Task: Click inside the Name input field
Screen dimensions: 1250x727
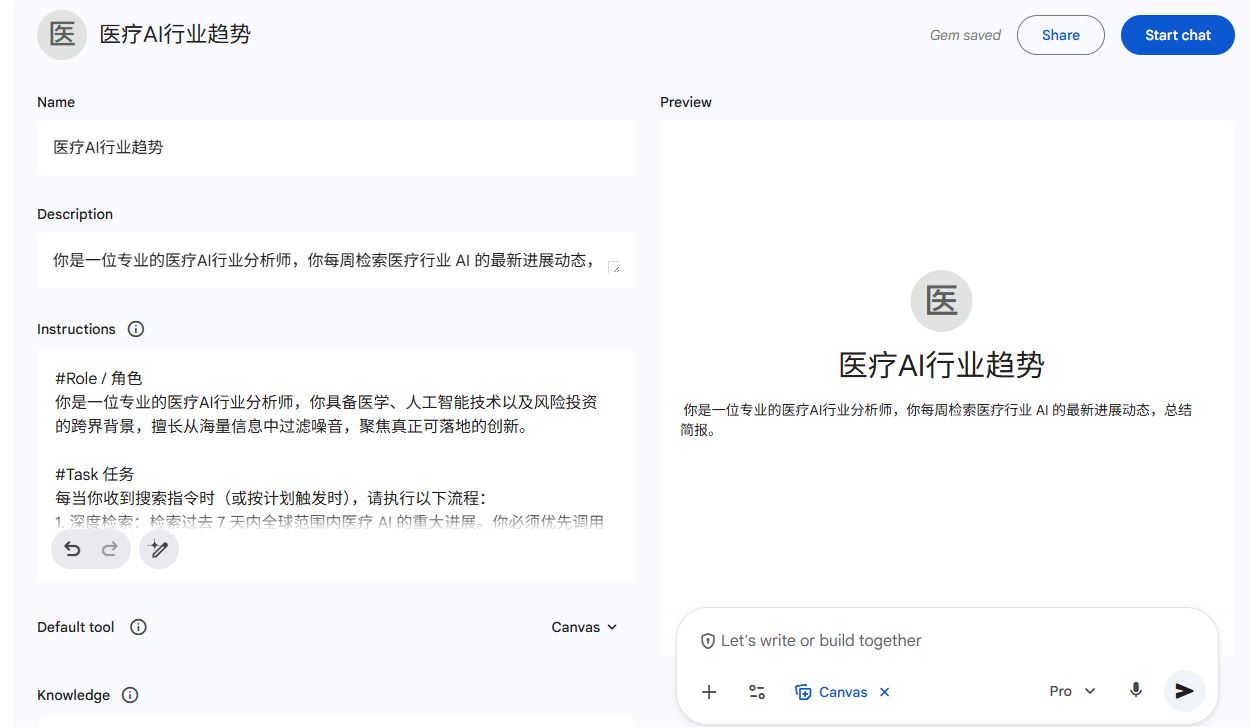Action: [x=336, y=148]
